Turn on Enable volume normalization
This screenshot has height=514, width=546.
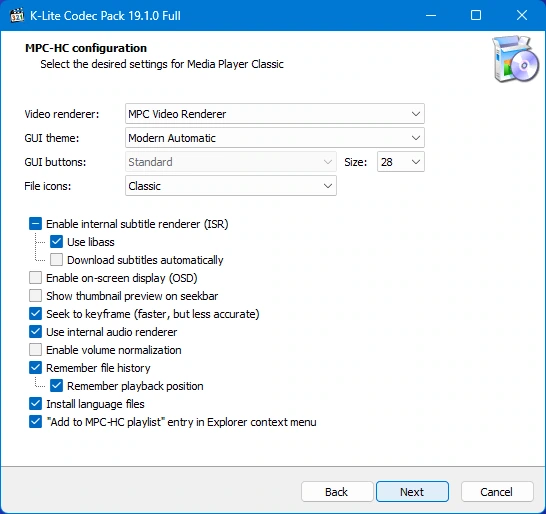36,350
